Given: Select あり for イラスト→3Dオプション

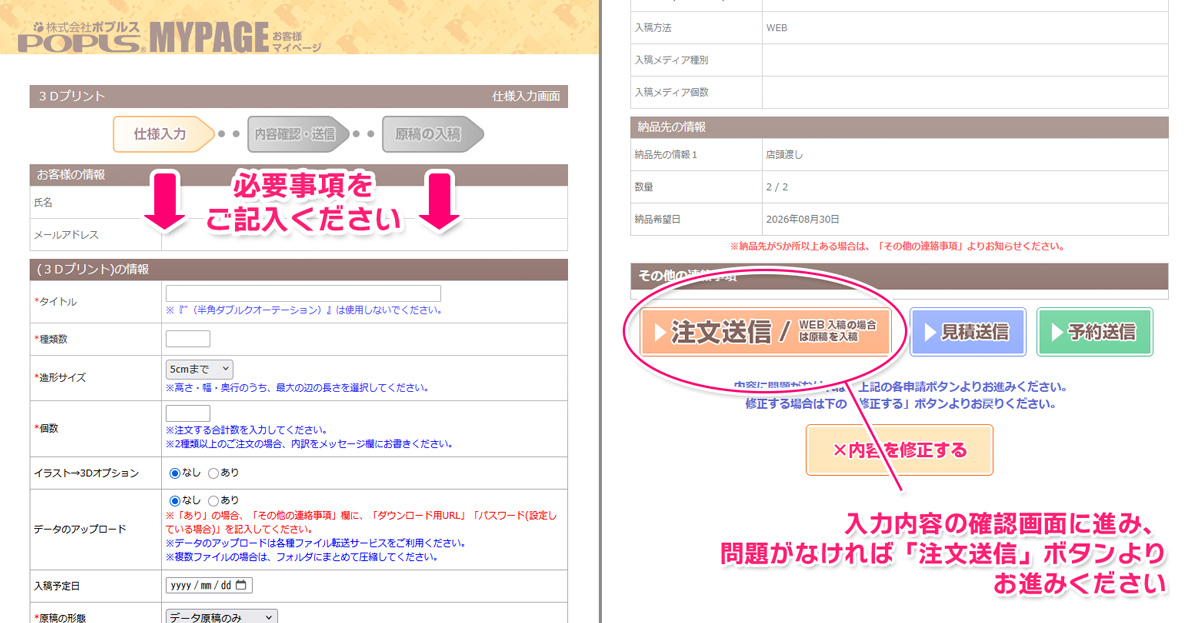Looking at the screenshot, I should pyautogui.click(x=212, y=472).
